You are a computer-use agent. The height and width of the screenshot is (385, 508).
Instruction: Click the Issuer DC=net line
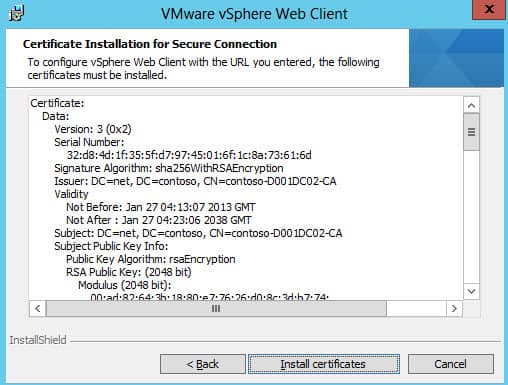(195, 181)
